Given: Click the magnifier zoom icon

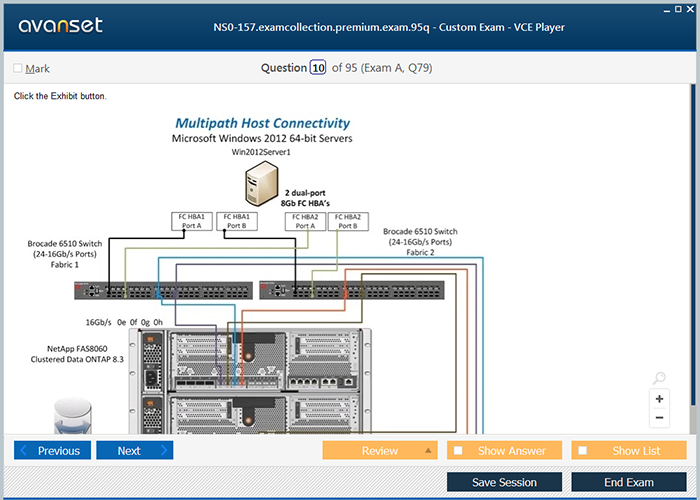Looking at the screenshot, I should (x=659, y=378).
